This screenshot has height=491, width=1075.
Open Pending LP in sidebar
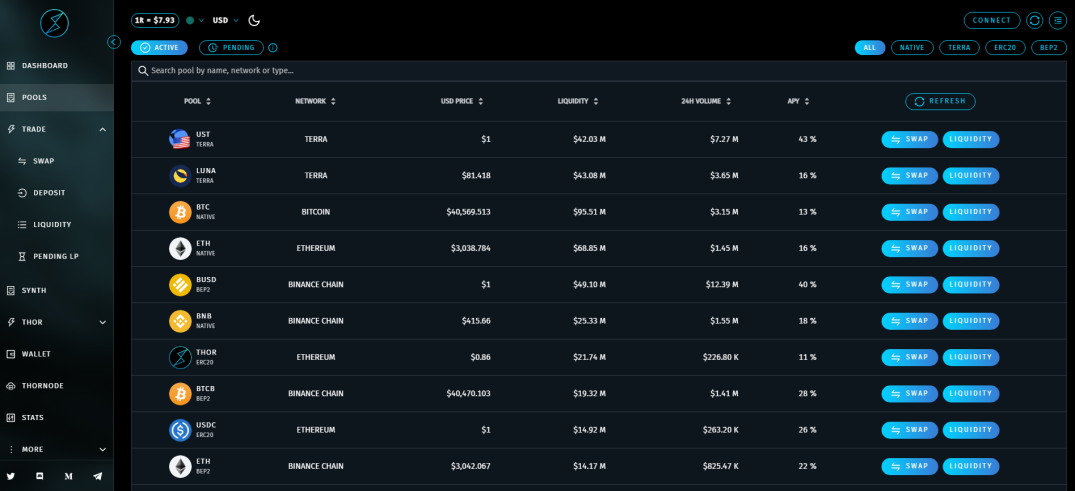coord(56,256)
